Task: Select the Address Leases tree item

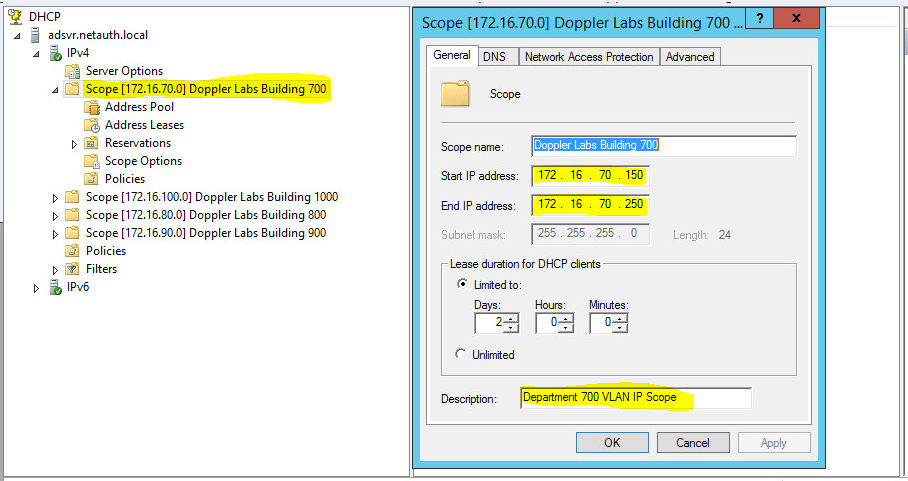Action: (144, 125)
